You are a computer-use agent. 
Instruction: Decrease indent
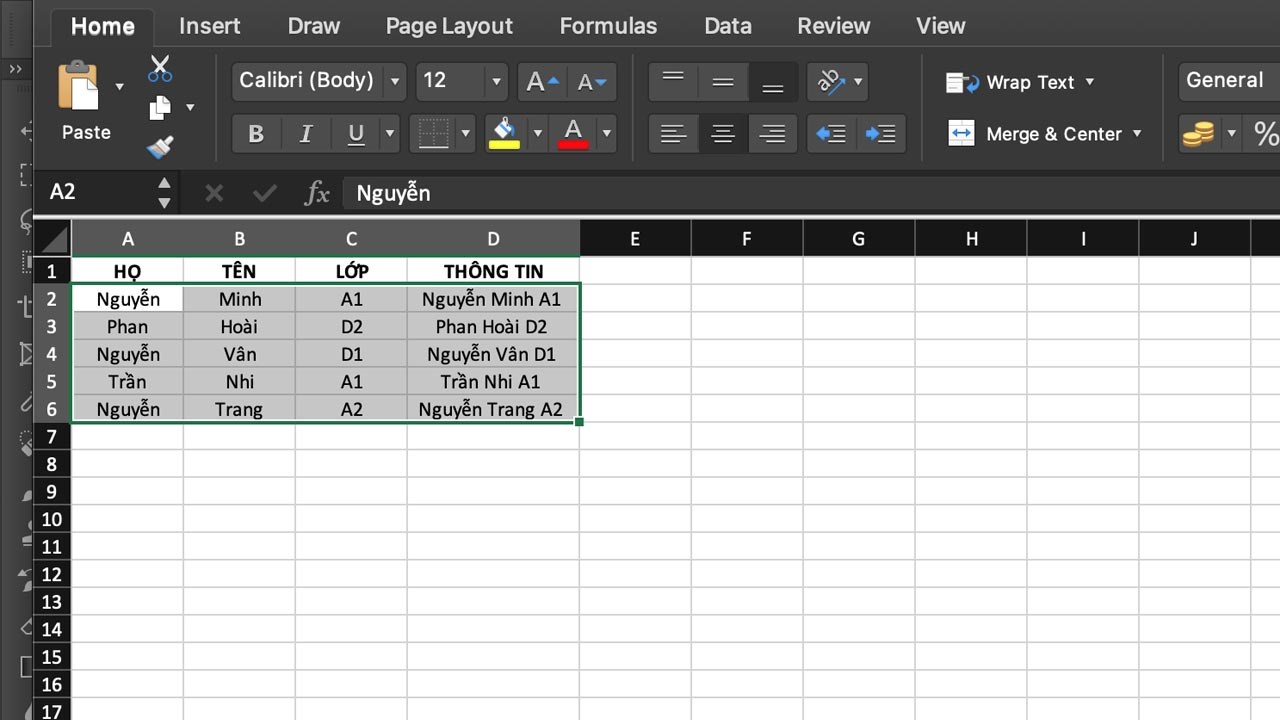click(831, 133)
